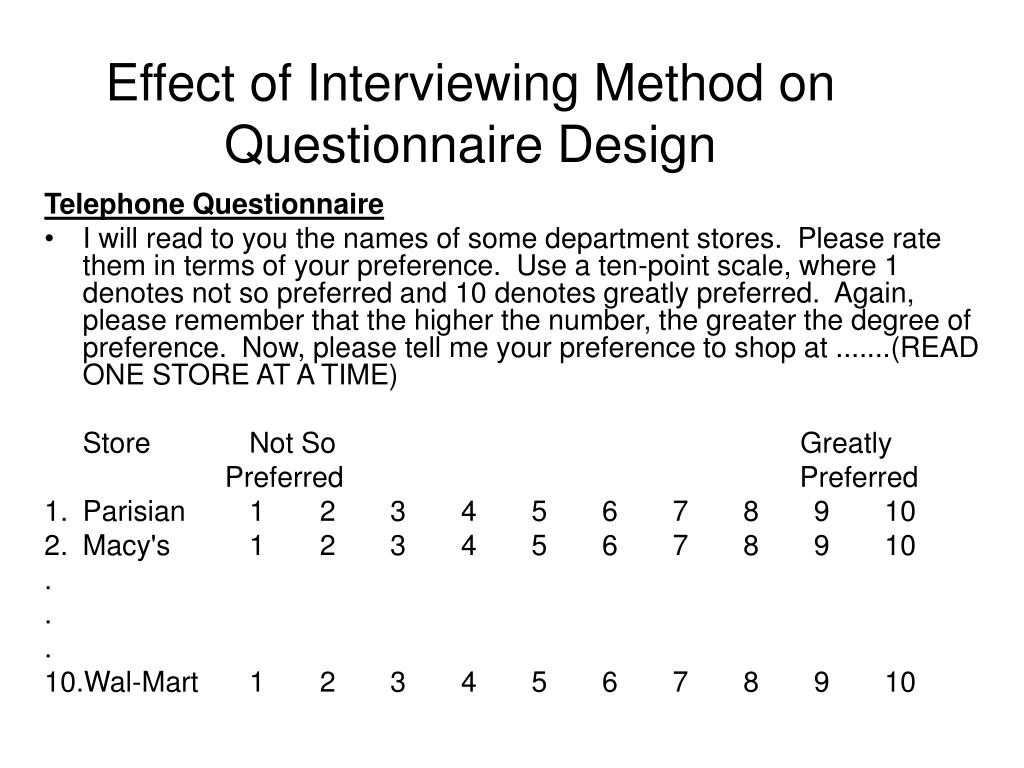Select rating 4 for Wal-Mart
Image resolution: width=1024 pixels, height=768 pixels.
[468, 682]
